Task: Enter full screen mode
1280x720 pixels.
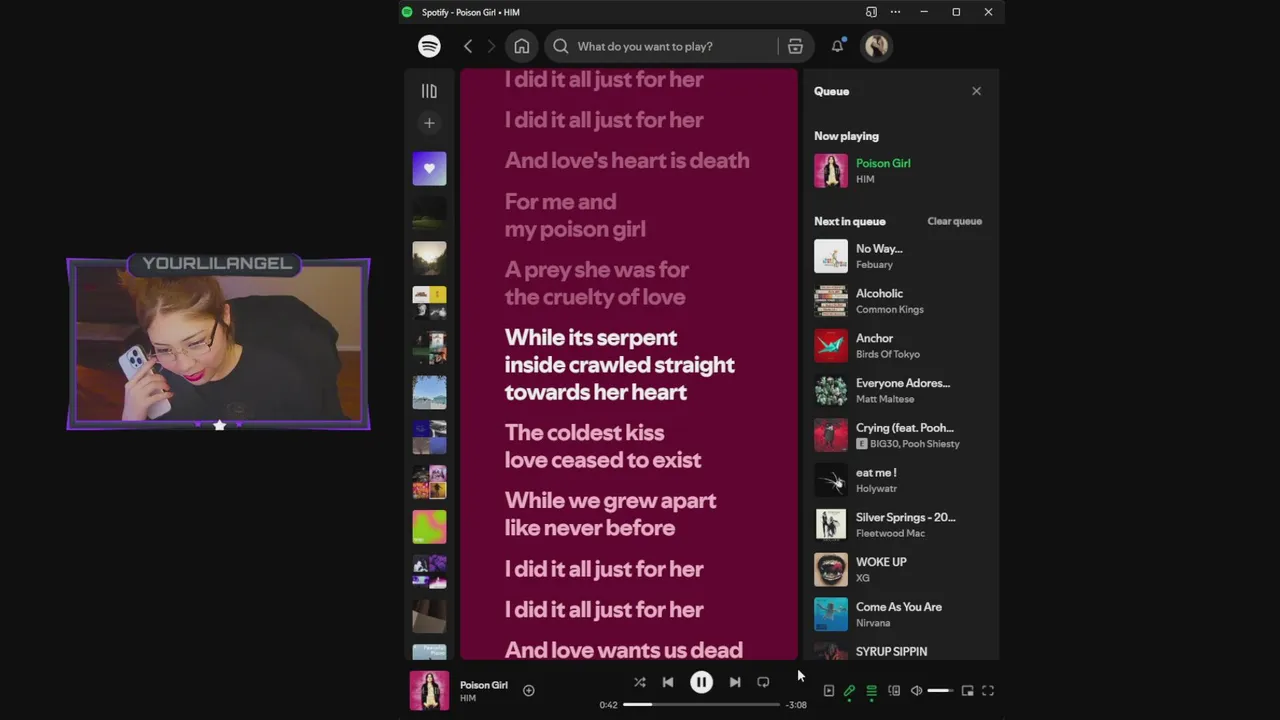Action: pos(988,691)
